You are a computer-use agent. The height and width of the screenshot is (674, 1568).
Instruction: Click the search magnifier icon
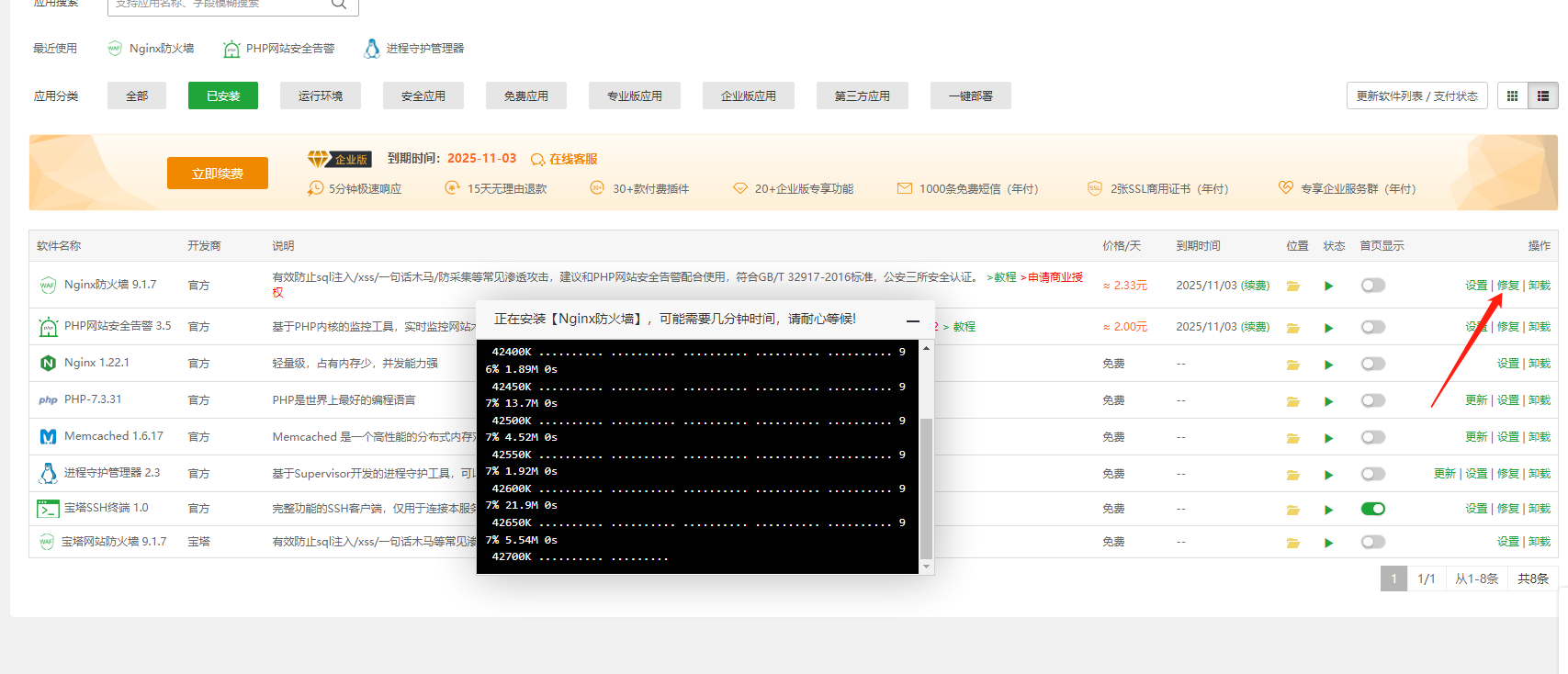click(x=339, y=4)
